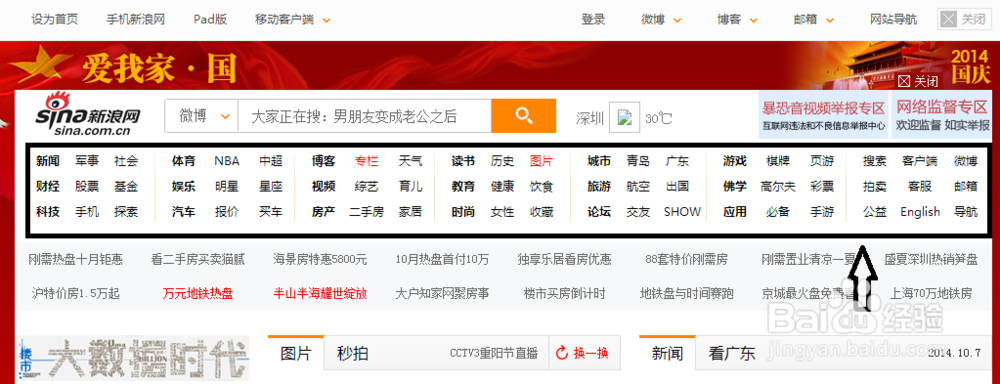Open the 游戏 channel

(x=735, y=161)
